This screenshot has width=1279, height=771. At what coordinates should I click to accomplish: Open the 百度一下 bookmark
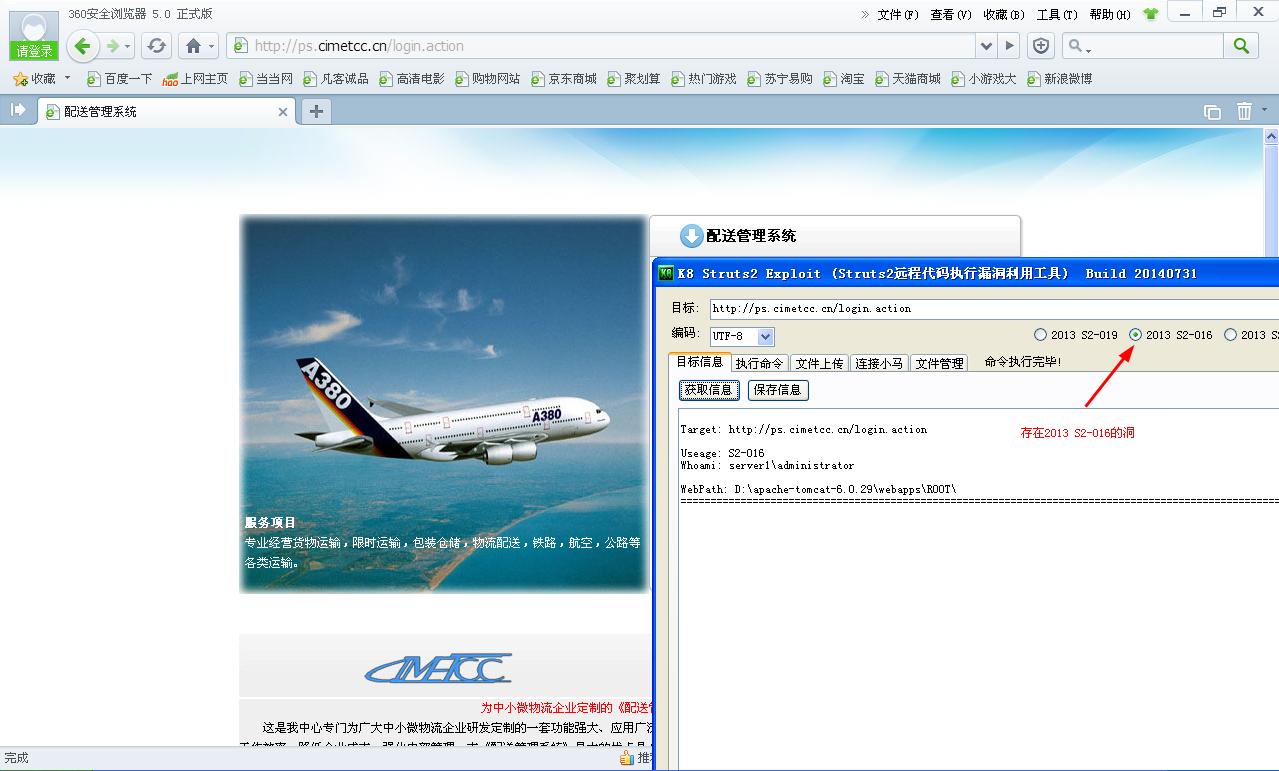(119, 78)
